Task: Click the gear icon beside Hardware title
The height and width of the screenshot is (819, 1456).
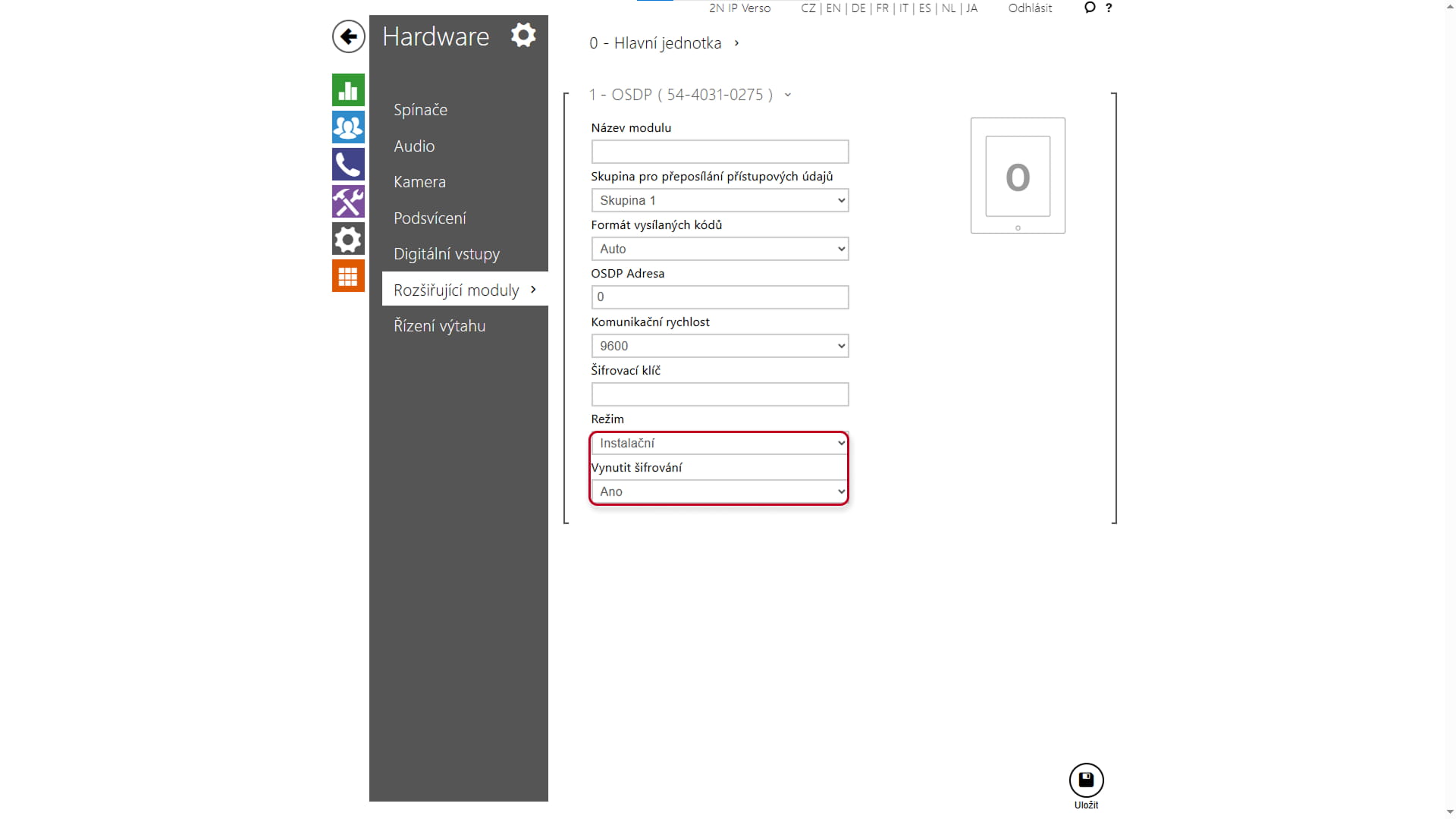Action: pos(523,35)
